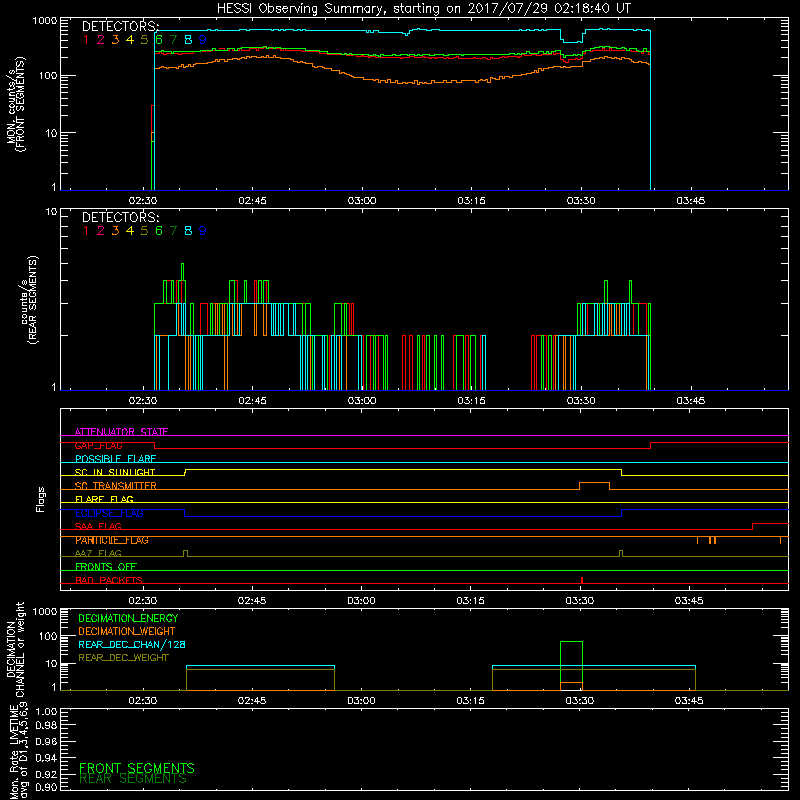Select the AAZ_FLAG label
The image size is (800, 800).
(98, 553)
